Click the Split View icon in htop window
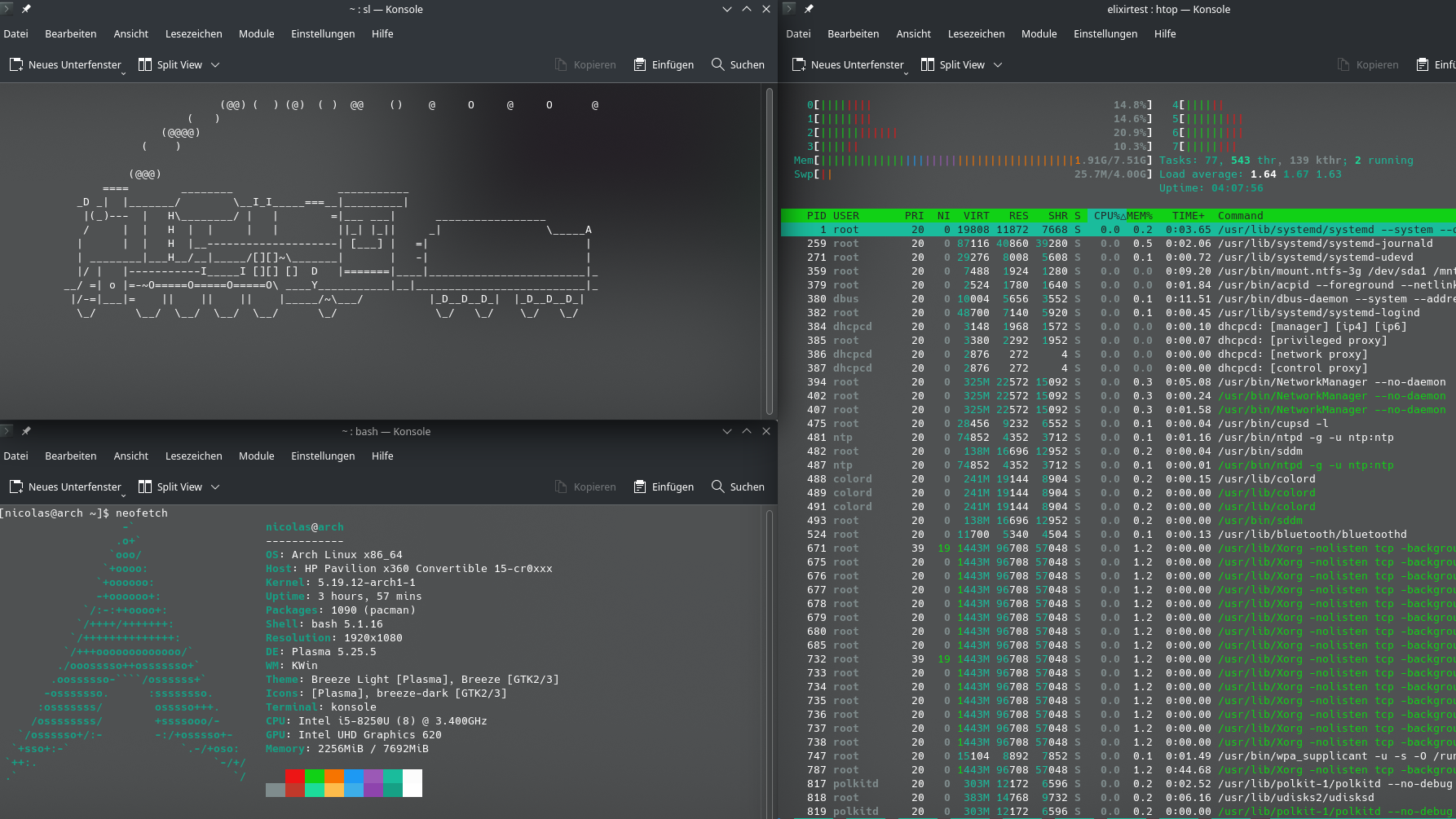Image resolution: width=1456 pixels, height=819 pixels. (928, 64)
